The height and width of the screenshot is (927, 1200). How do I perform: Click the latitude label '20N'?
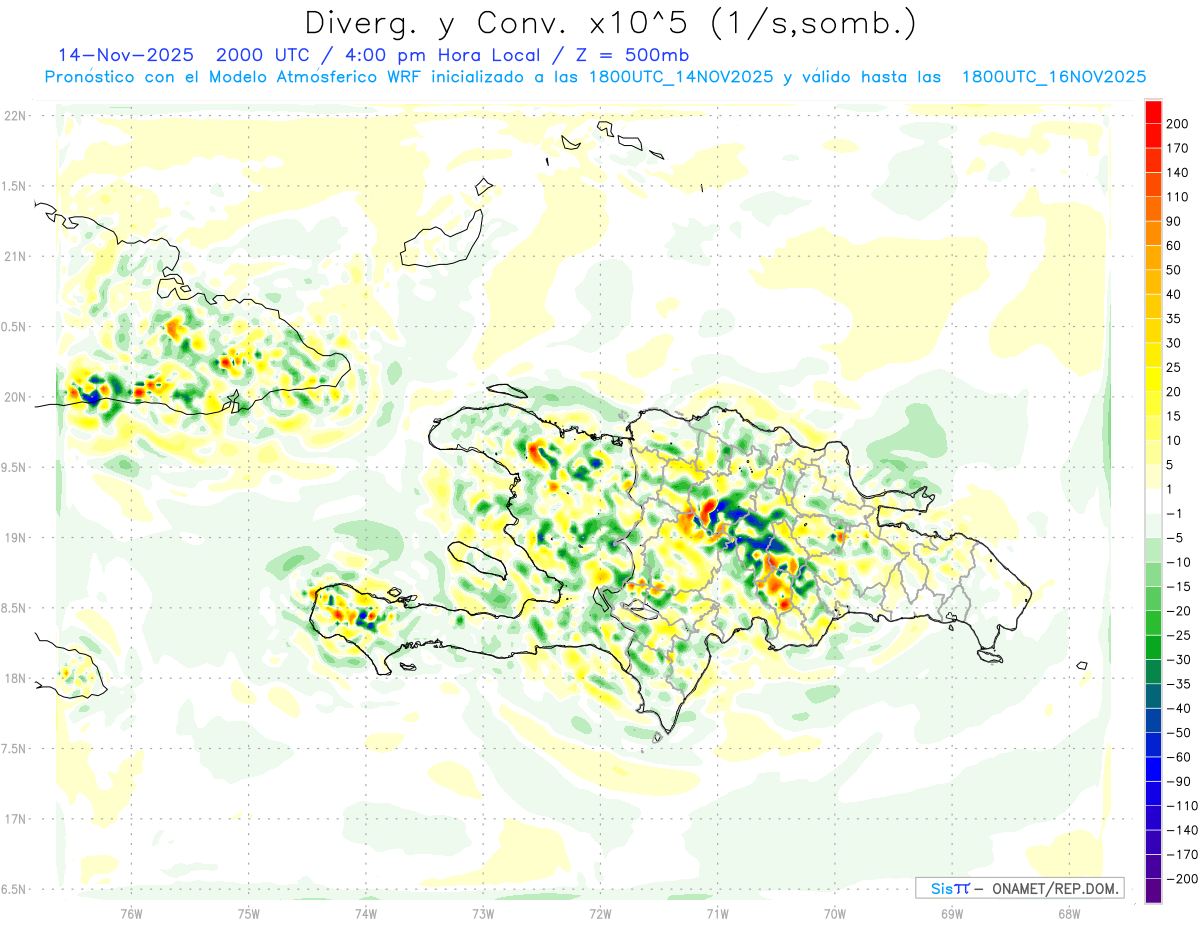point(14,397)
